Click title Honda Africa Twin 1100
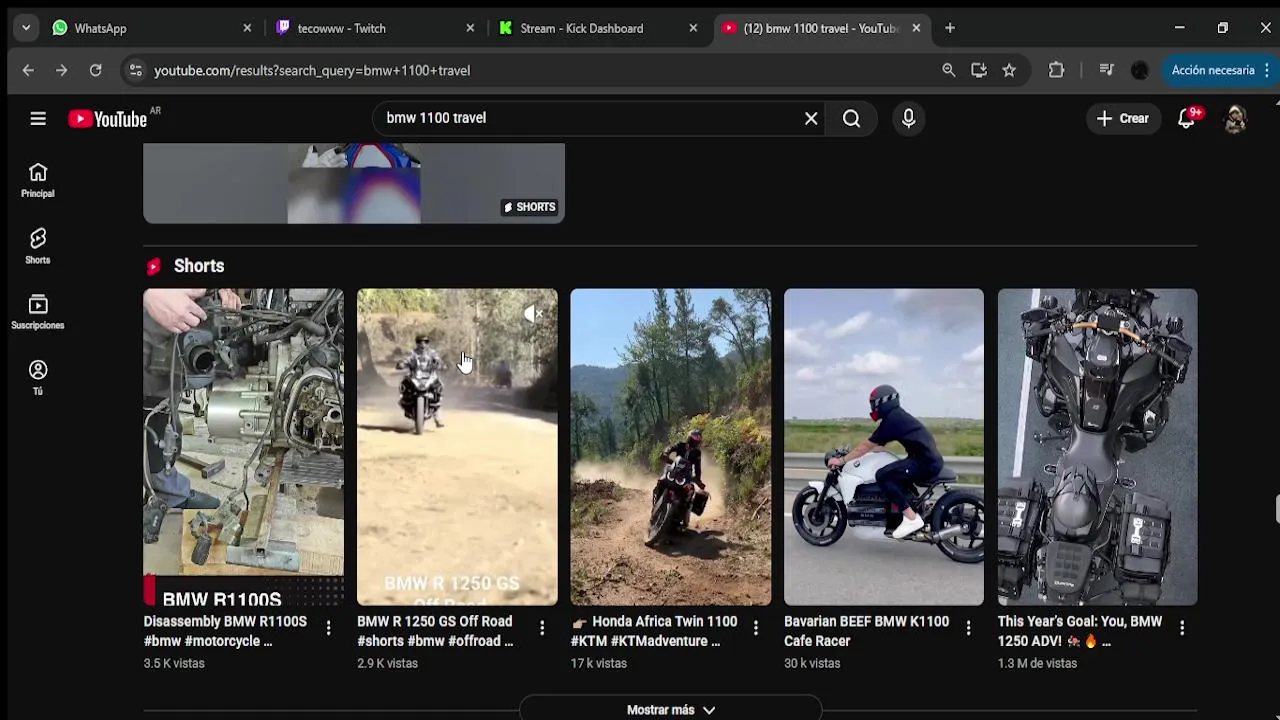The width and height of the screenshot is (1280, 720). pos(654,631)
